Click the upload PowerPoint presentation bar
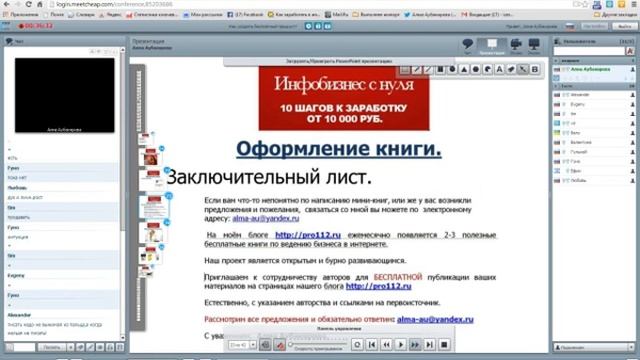The height and width of the screenshot is (360, 640). pos(339,61)
